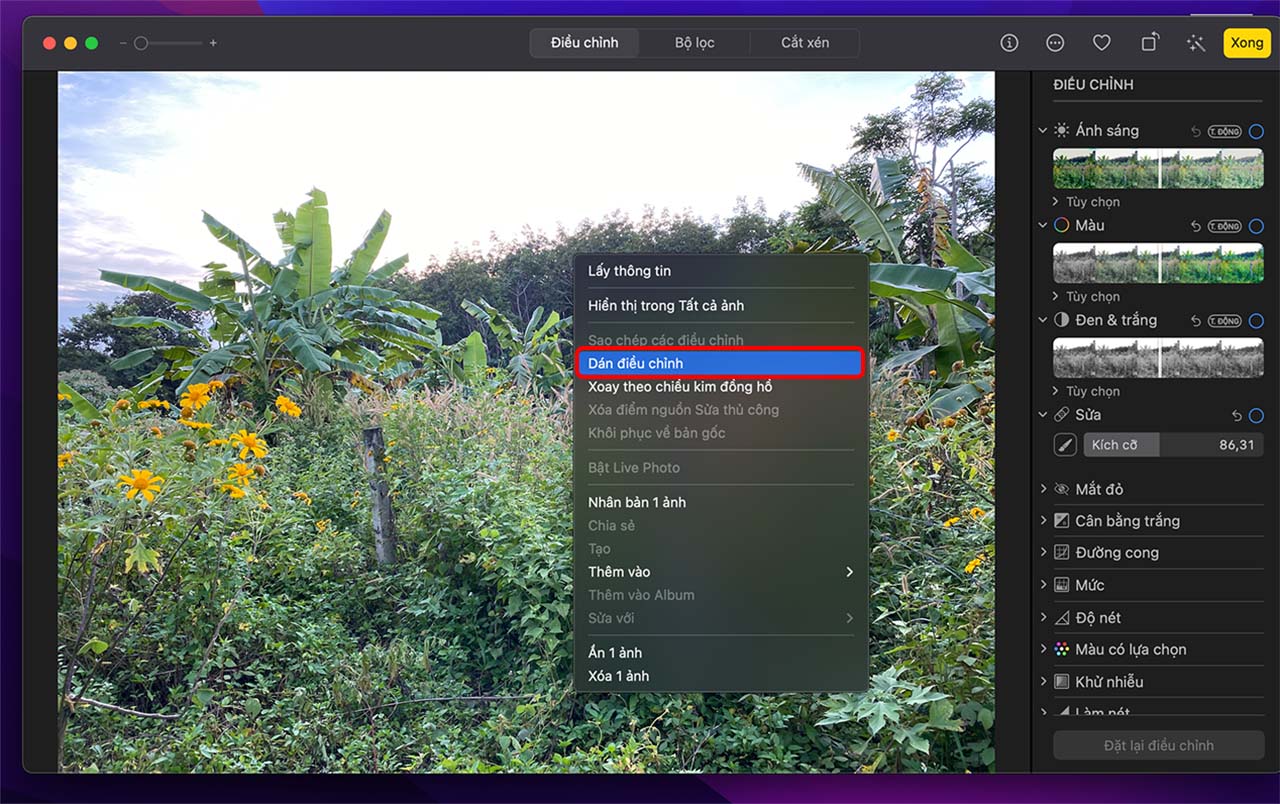Expand the Khử nhiễu section chevron
The width and height of the screenshot is (1280, 804).
click(1043, 682)
